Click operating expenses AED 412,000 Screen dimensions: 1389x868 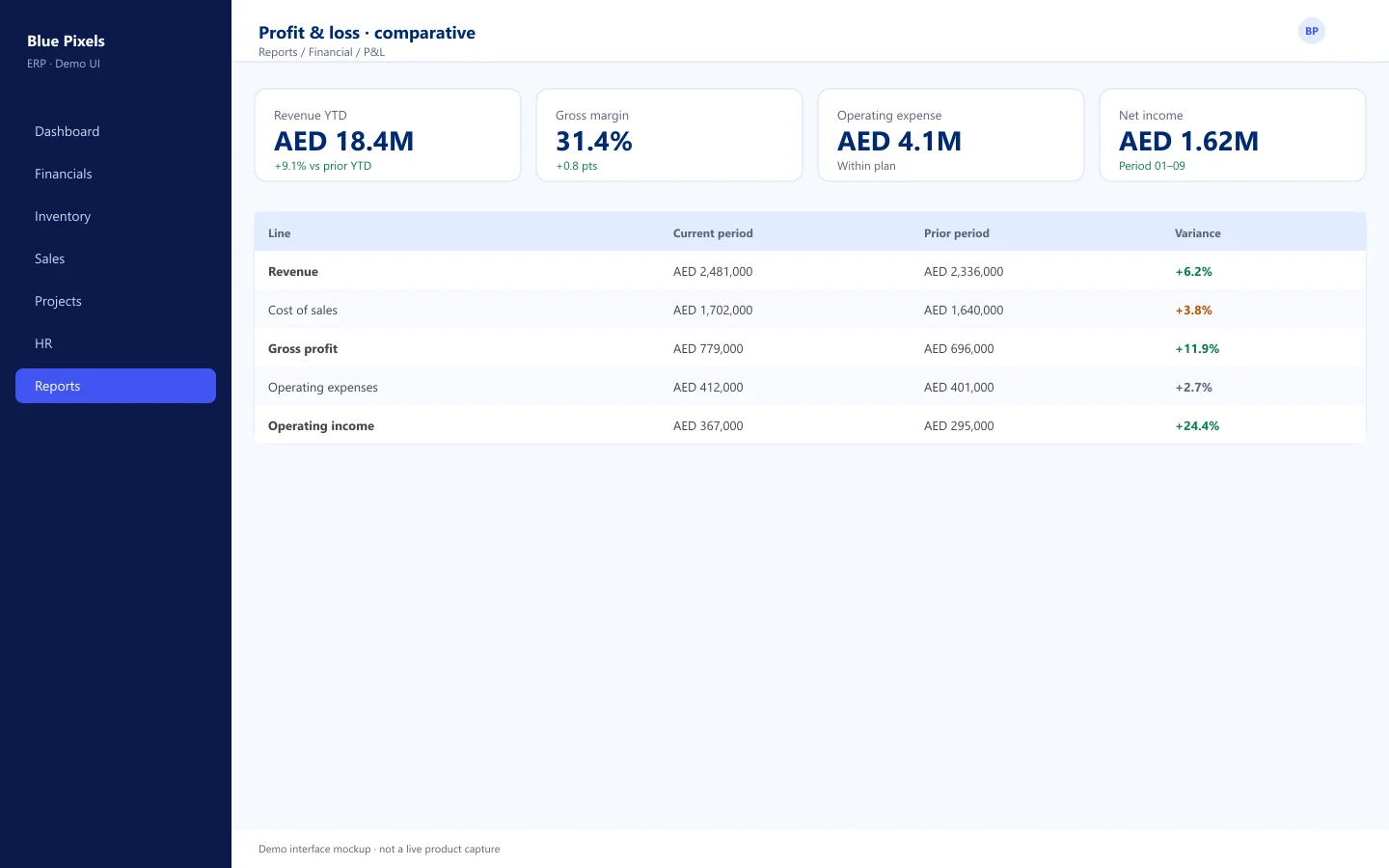click(708, 388)
